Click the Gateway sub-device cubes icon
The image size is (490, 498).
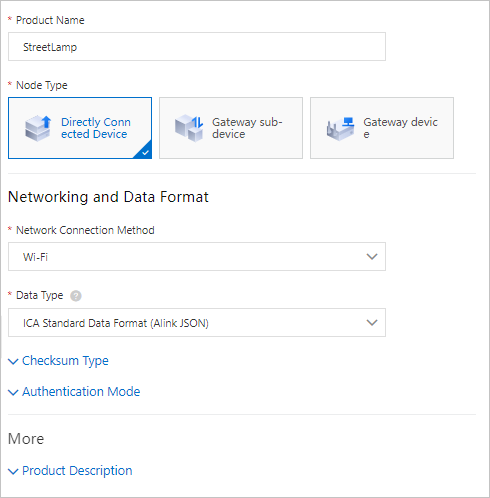[x=189, y=128]
